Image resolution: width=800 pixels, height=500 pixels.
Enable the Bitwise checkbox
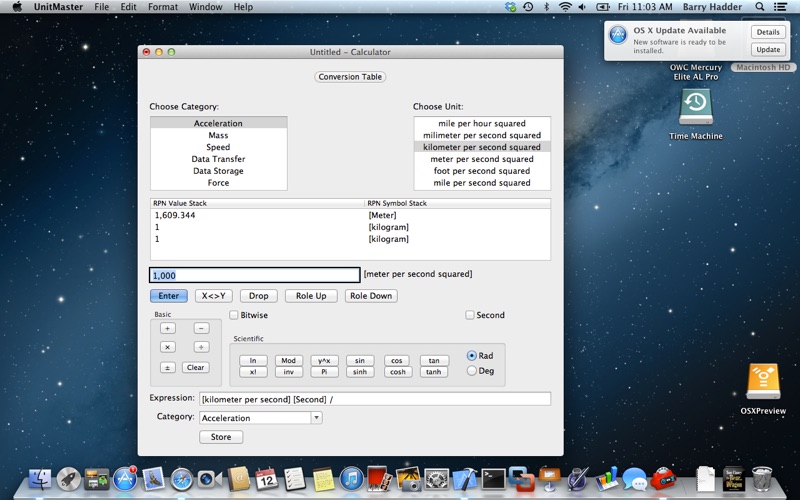[x=234, y=315]
